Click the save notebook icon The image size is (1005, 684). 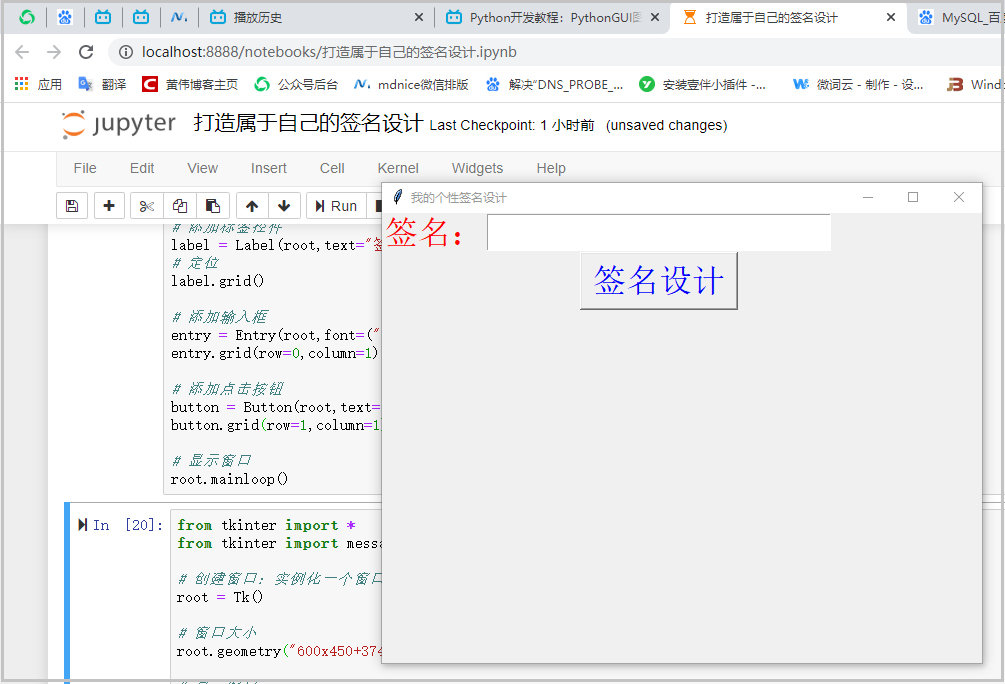71,206
